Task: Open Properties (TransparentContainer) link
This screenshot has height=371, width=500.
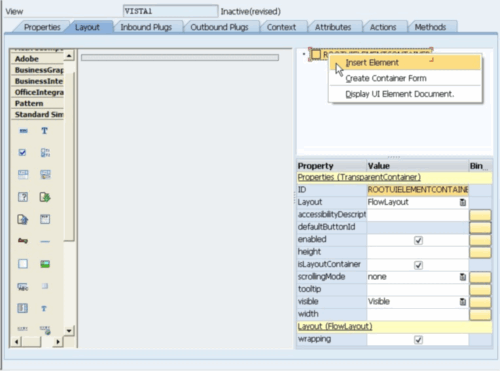Action: 359,177
